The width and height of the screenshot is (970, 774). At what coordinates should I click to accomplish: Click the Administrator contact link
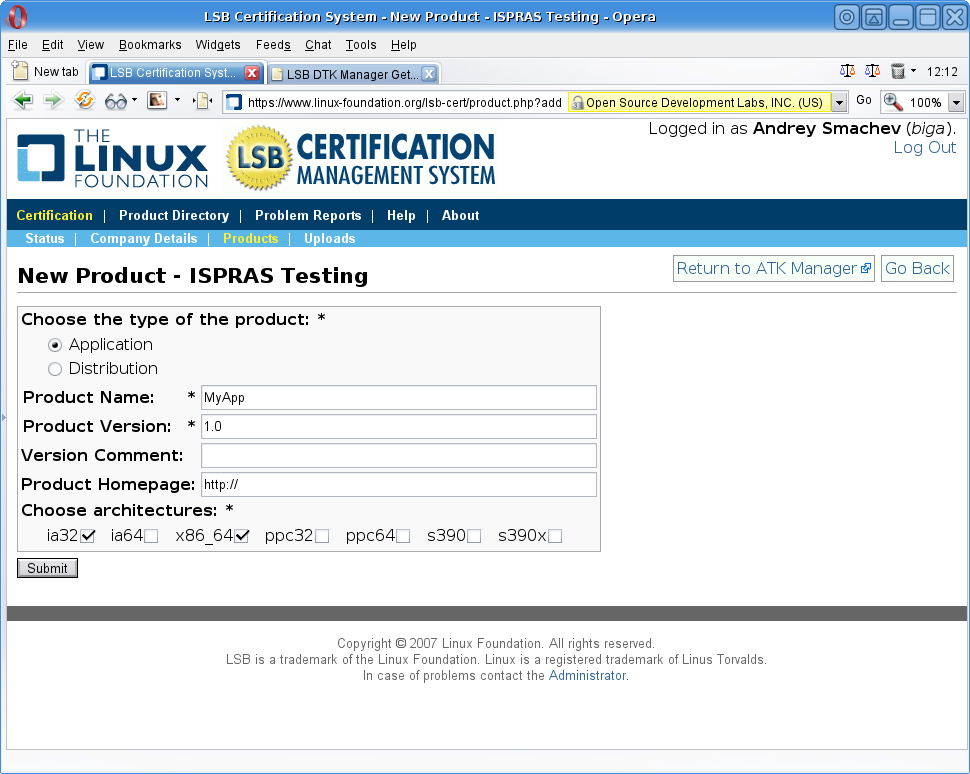pyautogui.click(x=587, y=676)
